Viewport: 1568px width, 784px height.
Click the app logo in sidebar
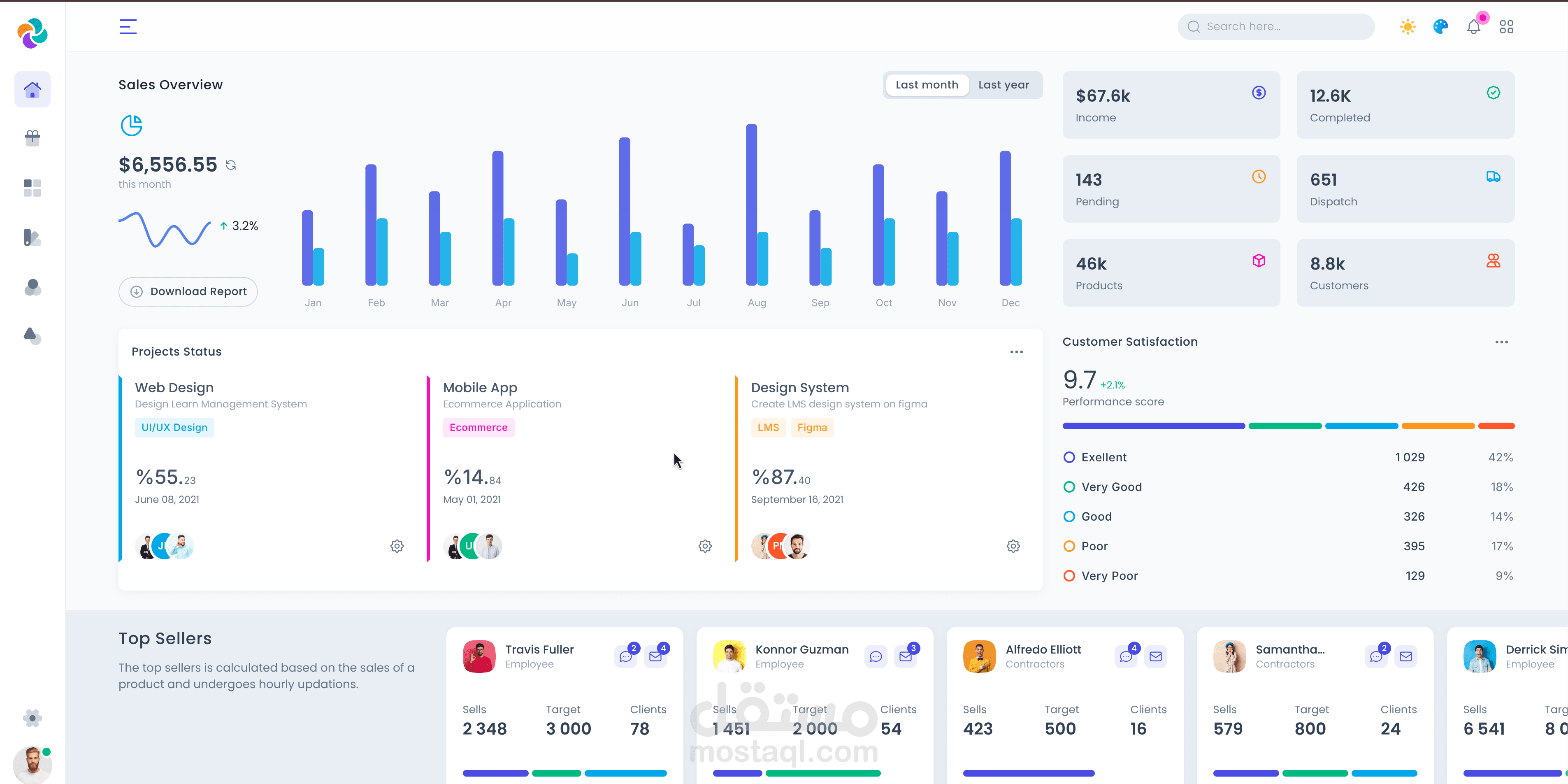coord(32,33)
